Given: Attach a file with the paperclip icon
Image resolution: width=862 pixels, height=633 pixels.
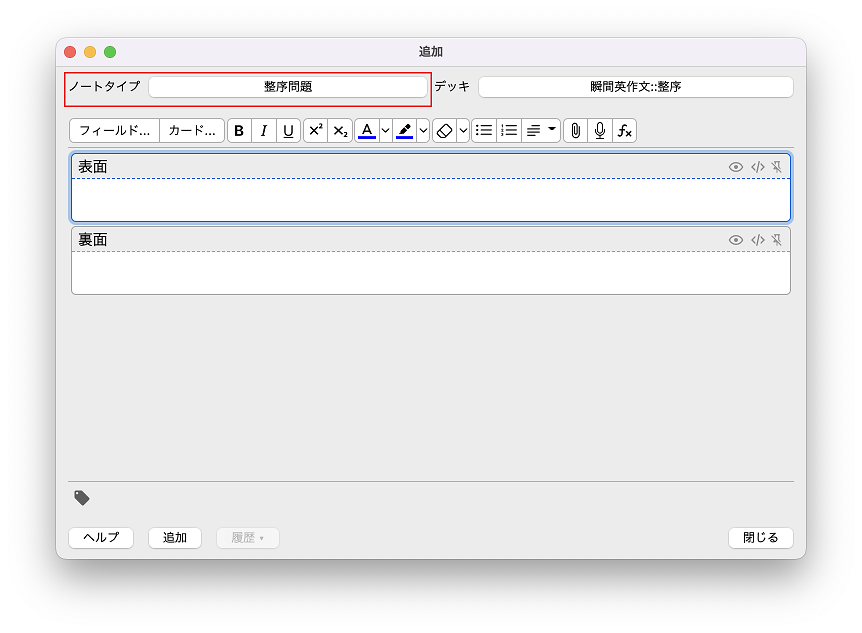Looking at the screenshot, I should point(576,131).
